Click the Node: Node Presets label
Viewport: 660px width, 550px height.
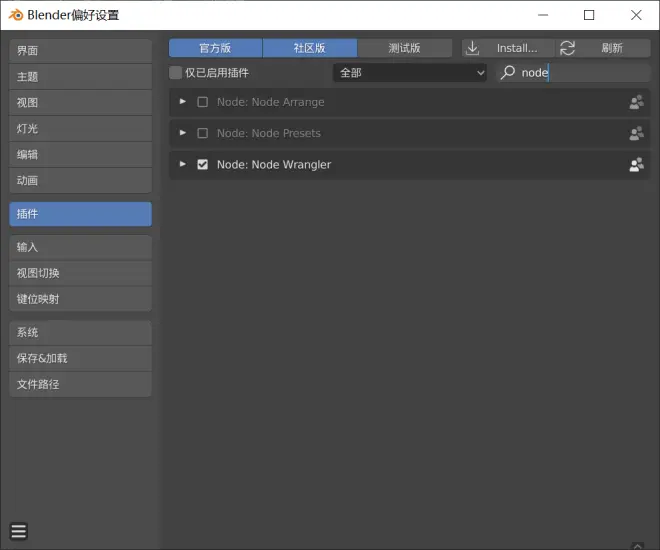(269, 133)
